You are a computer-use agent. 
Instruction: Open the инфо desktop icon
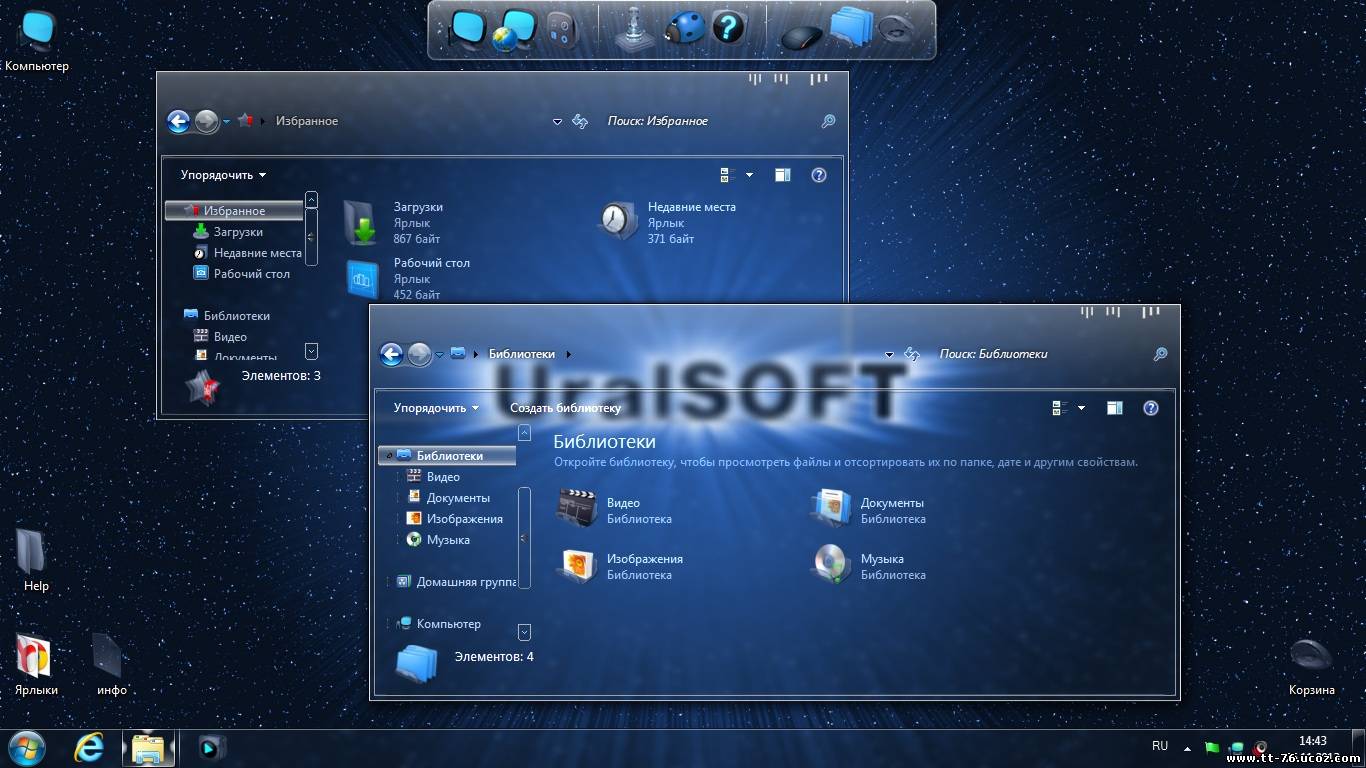click(111, 665)
